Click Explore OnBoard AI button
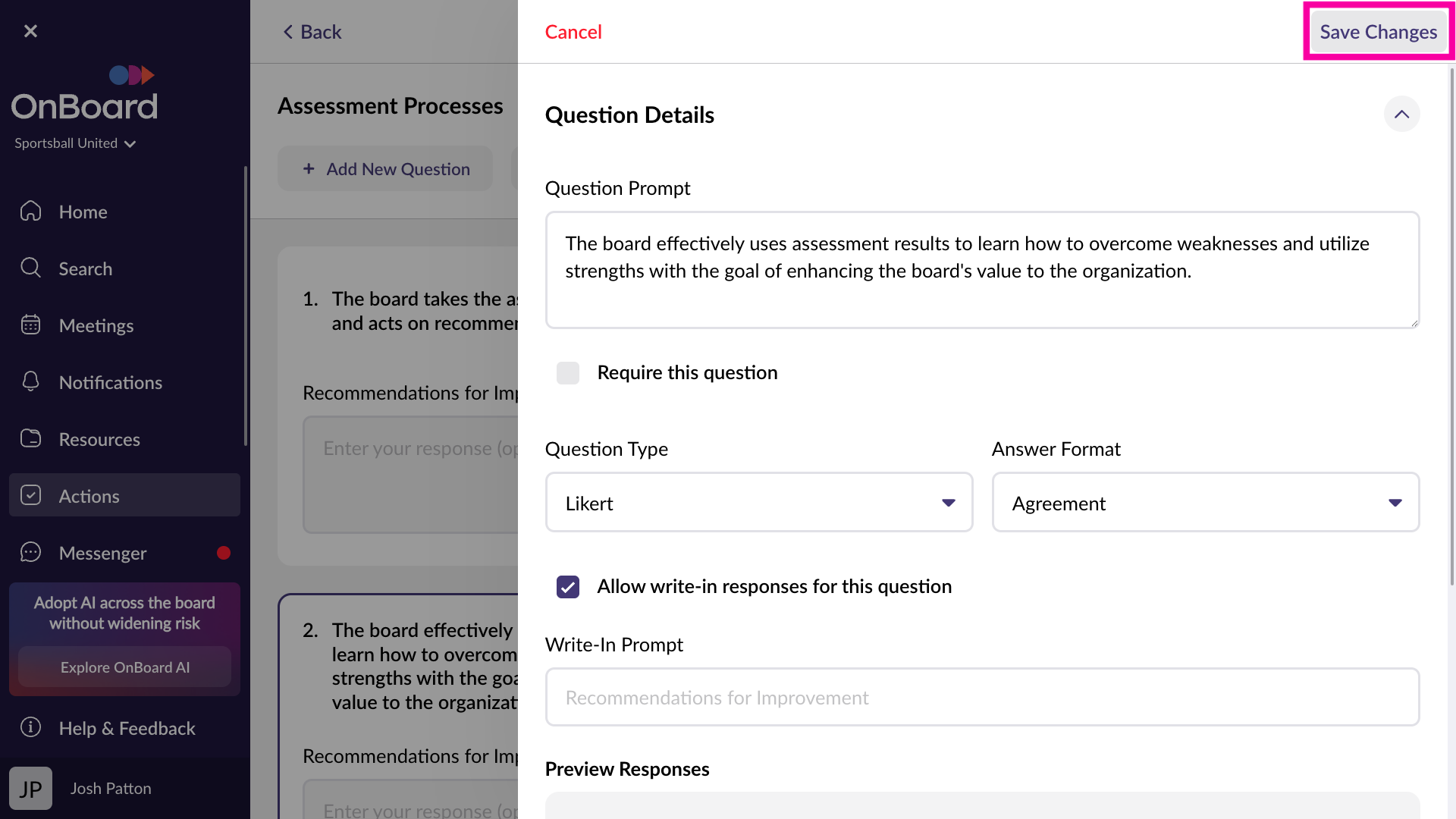The height and width of the screenshot is (819, 1456). tap(124, 667)
